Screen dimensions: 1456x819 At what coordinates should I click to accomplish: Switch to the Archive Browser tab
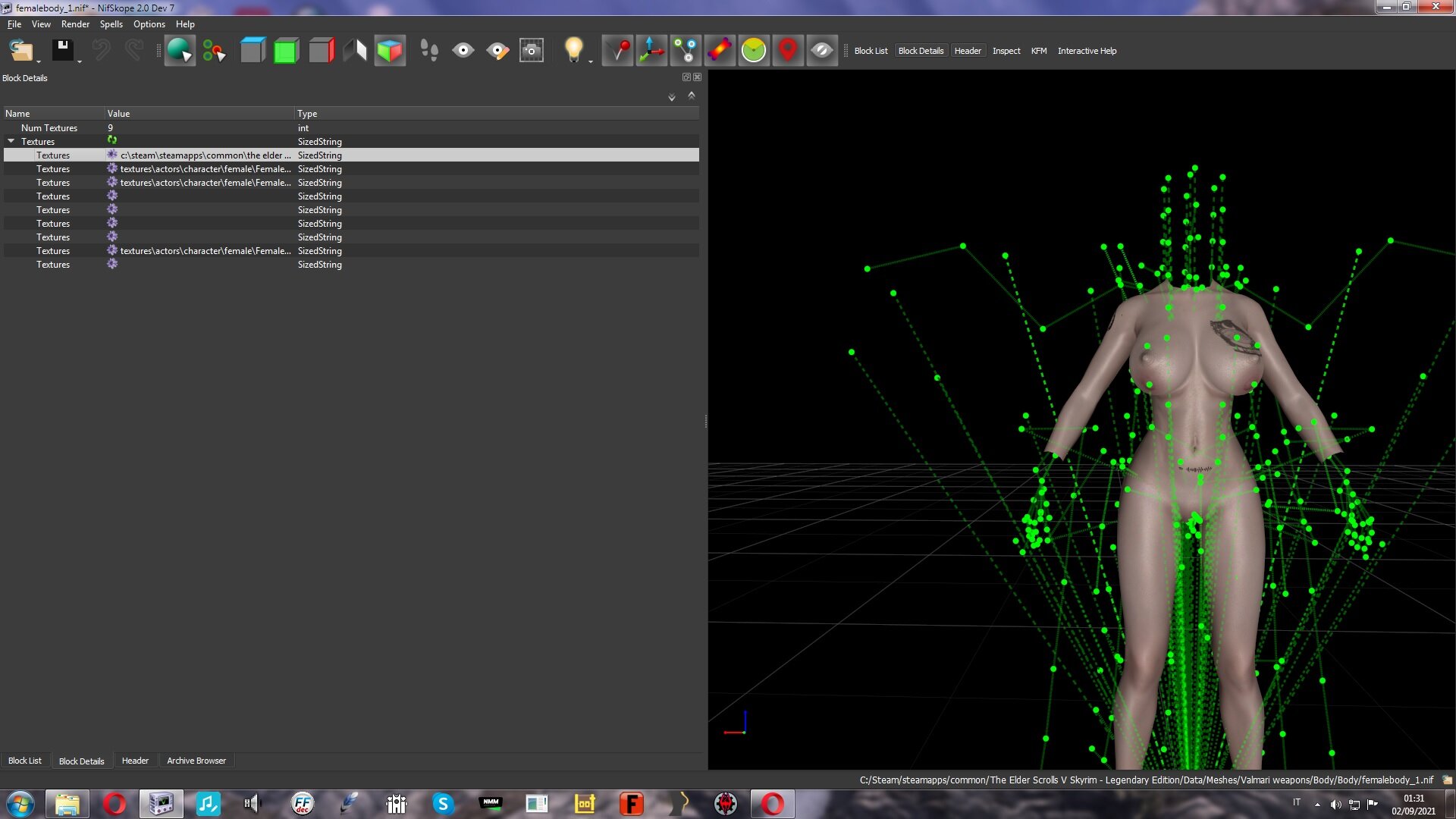196,761
